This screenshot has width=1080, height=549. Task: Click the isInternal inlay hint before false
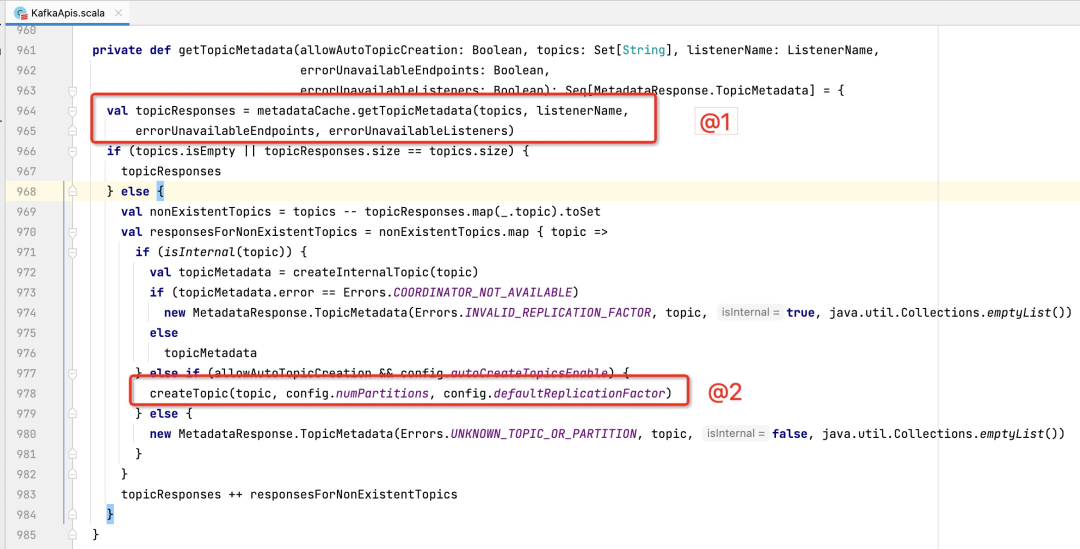(x=735, y=434)
